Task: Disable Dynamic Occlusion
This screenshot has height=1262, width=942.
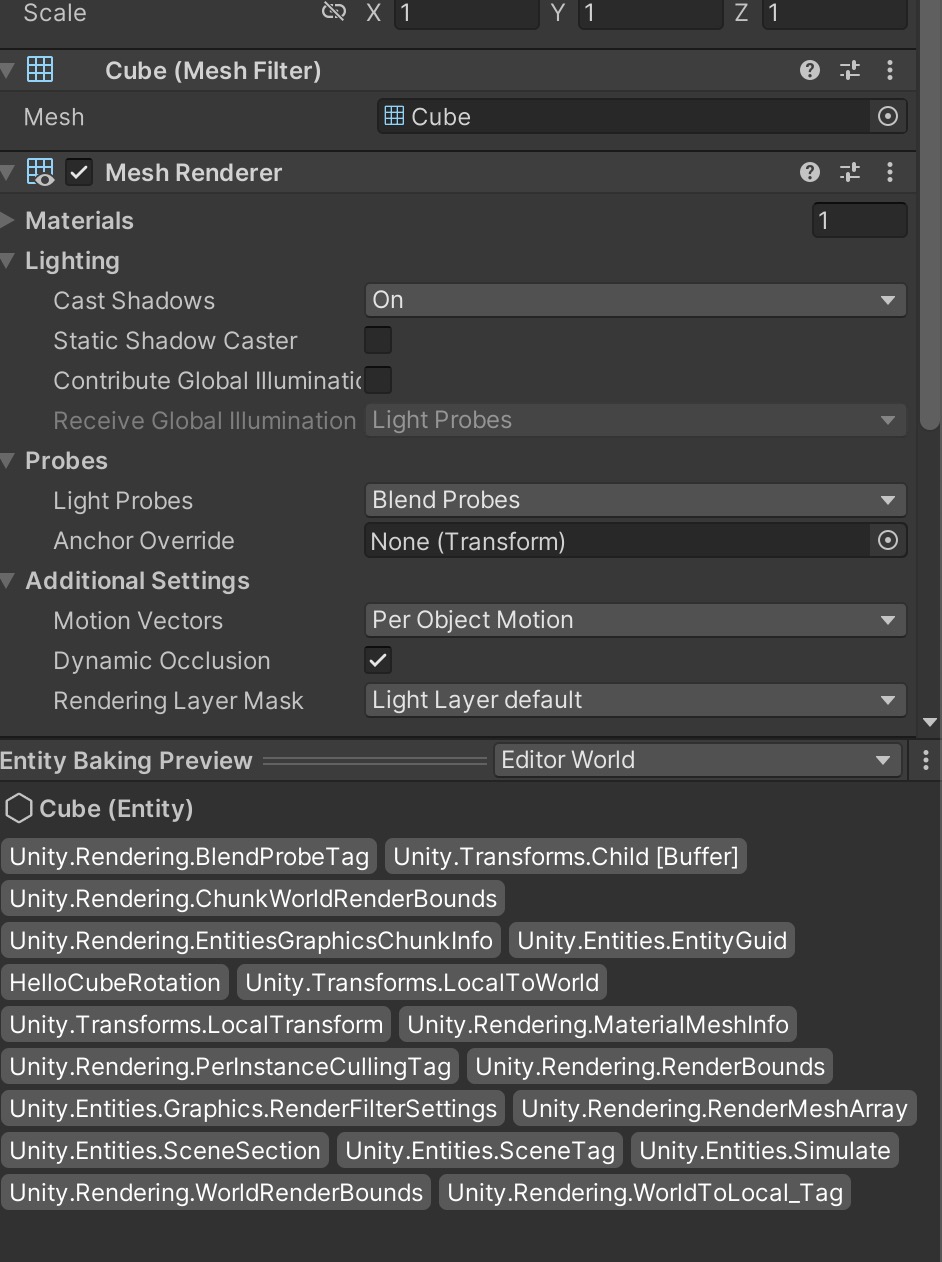Action: click(x=377, y=659)
